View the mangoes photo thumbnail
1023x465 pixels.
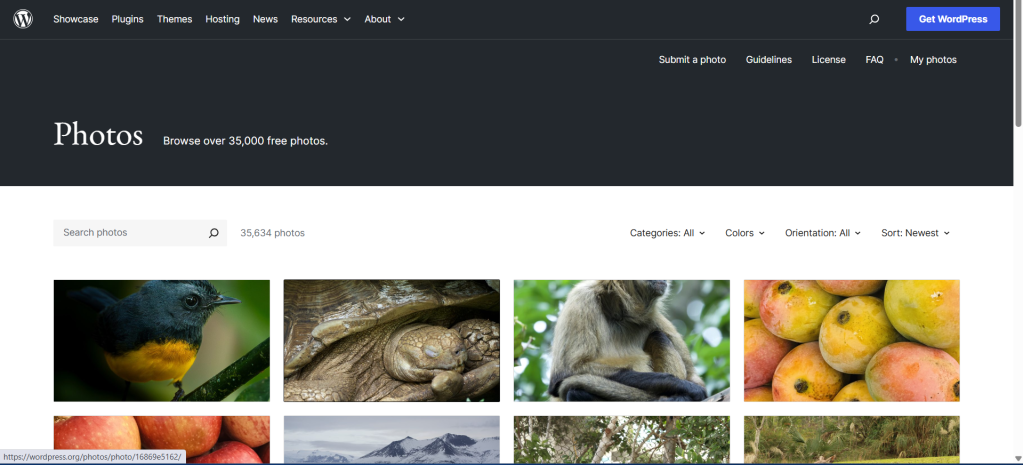(851, 340)
